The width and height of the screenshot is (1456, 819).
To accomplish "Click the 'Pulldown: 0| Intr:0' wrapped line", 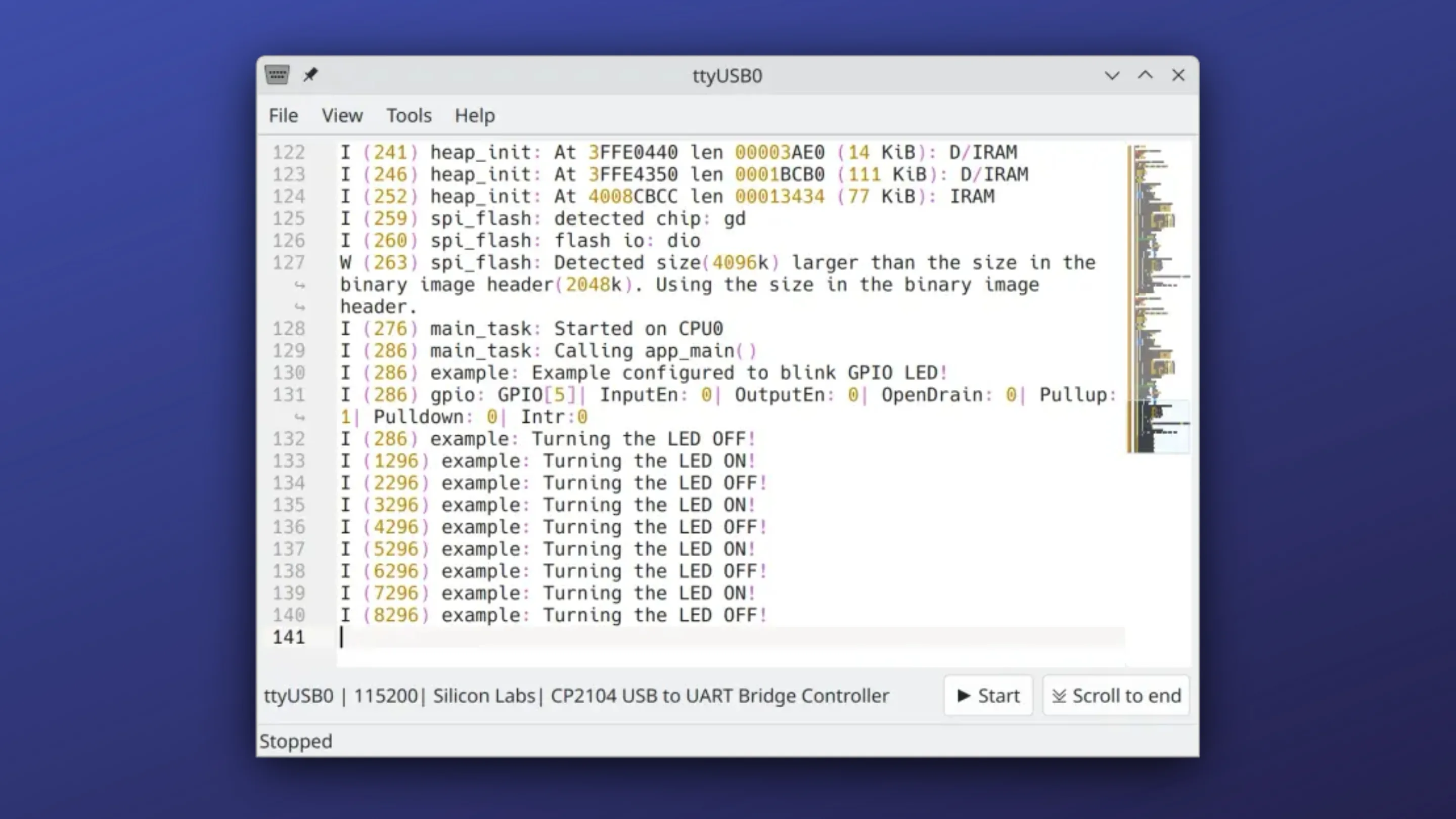I will coord(464,417).
